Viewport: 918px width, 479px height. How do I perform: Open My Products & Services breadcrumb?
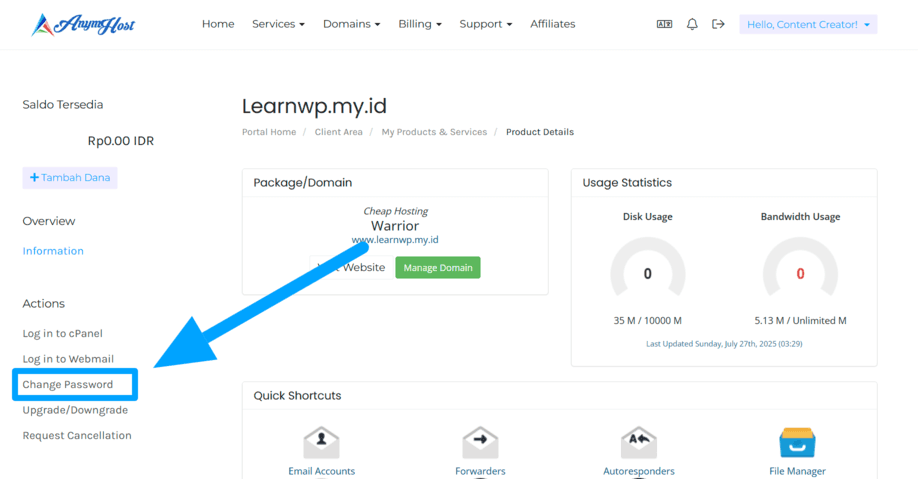434,132
